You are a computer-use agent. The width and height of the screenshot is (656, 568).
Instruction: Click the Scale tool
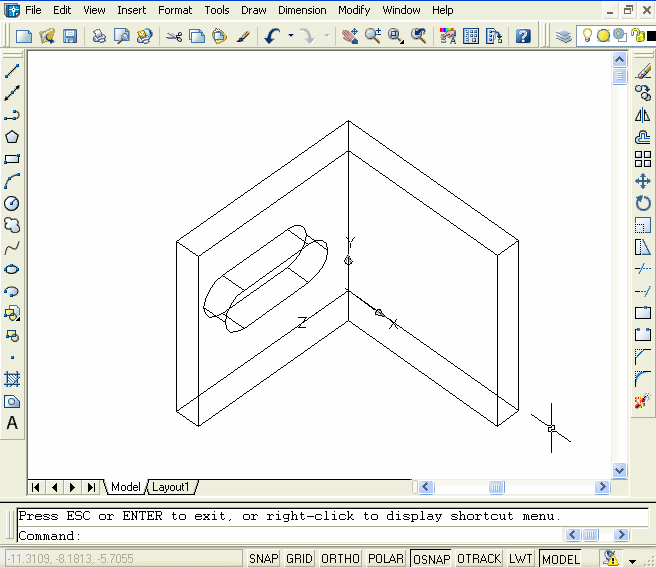coord(643,225)
